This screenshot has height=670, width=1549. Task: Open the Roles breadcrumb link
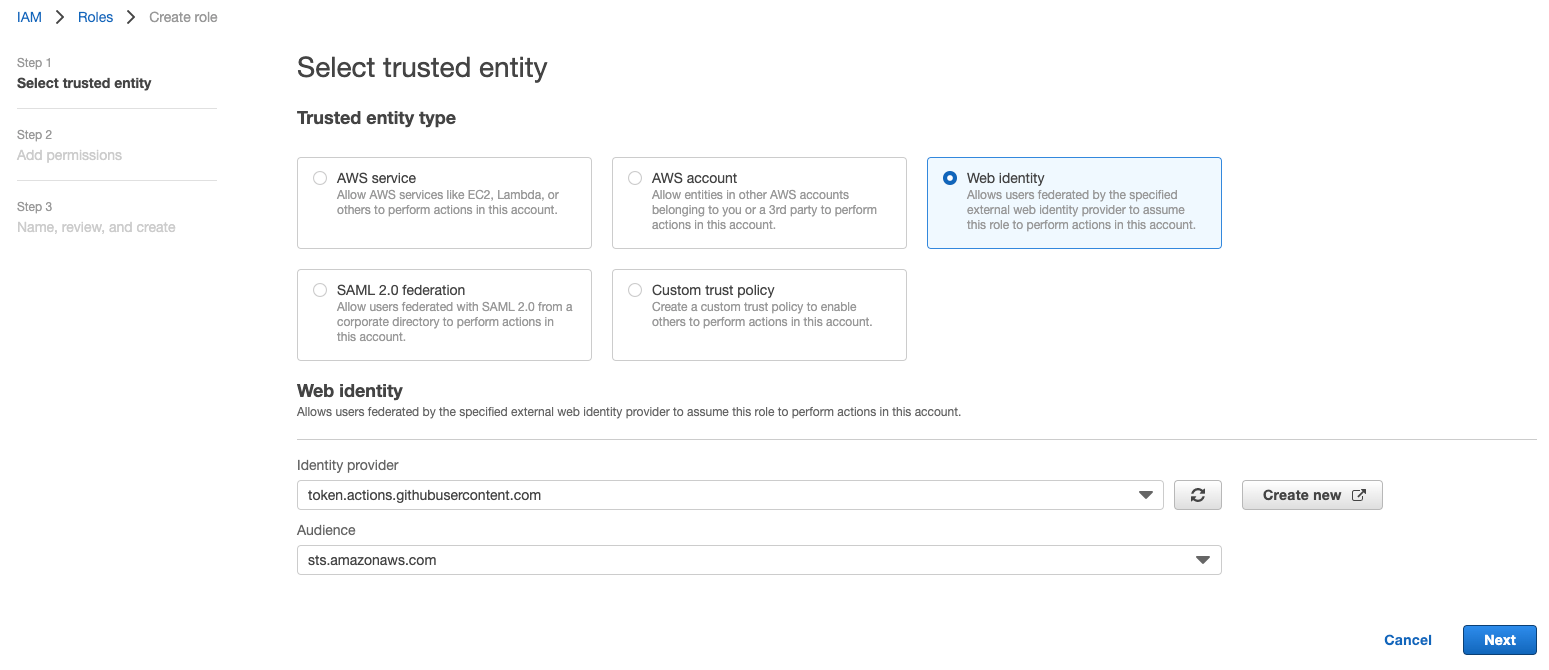point(96,17)
